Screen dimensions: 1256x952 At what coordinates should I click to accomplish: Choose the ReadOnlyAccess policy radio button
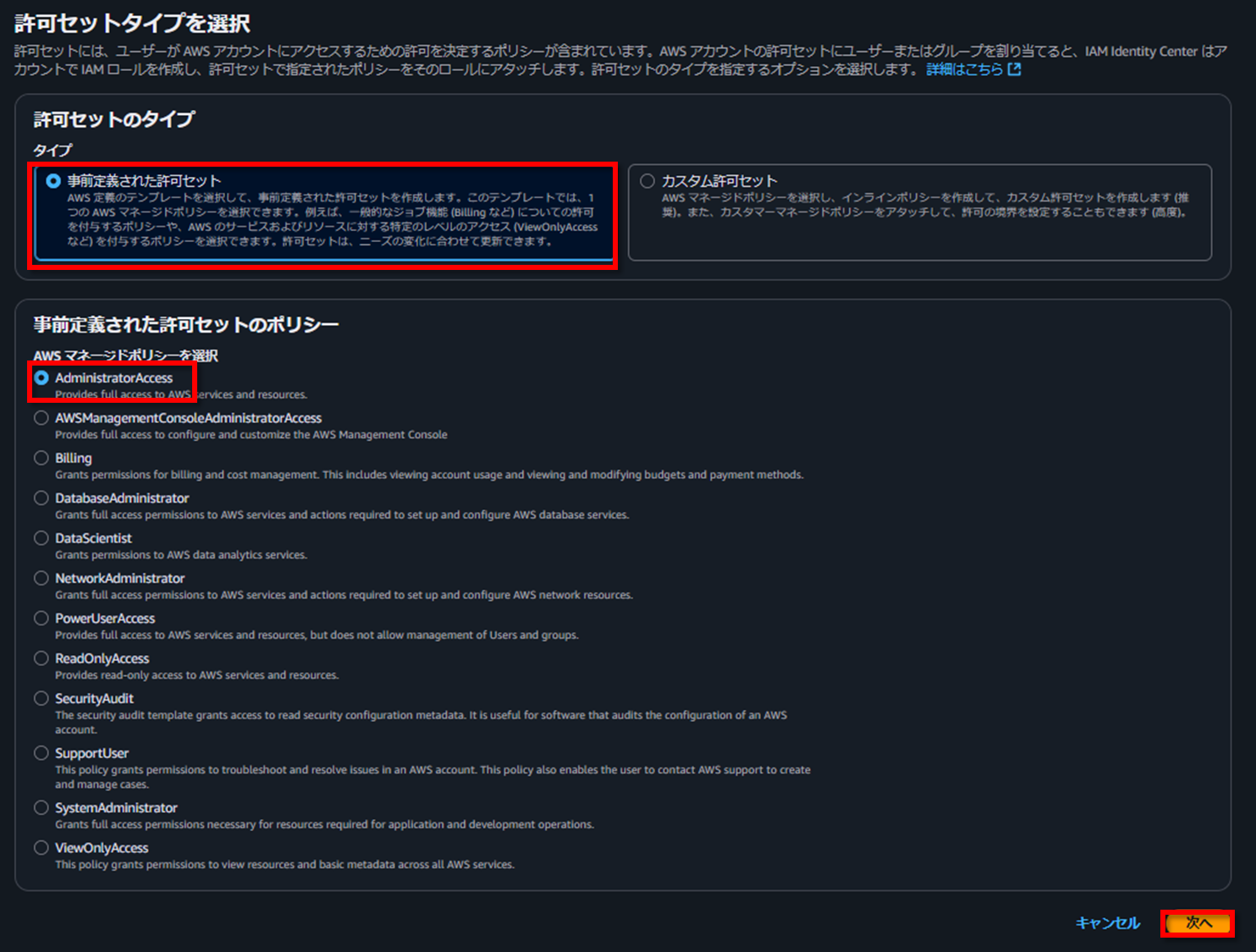pos(41,658)
